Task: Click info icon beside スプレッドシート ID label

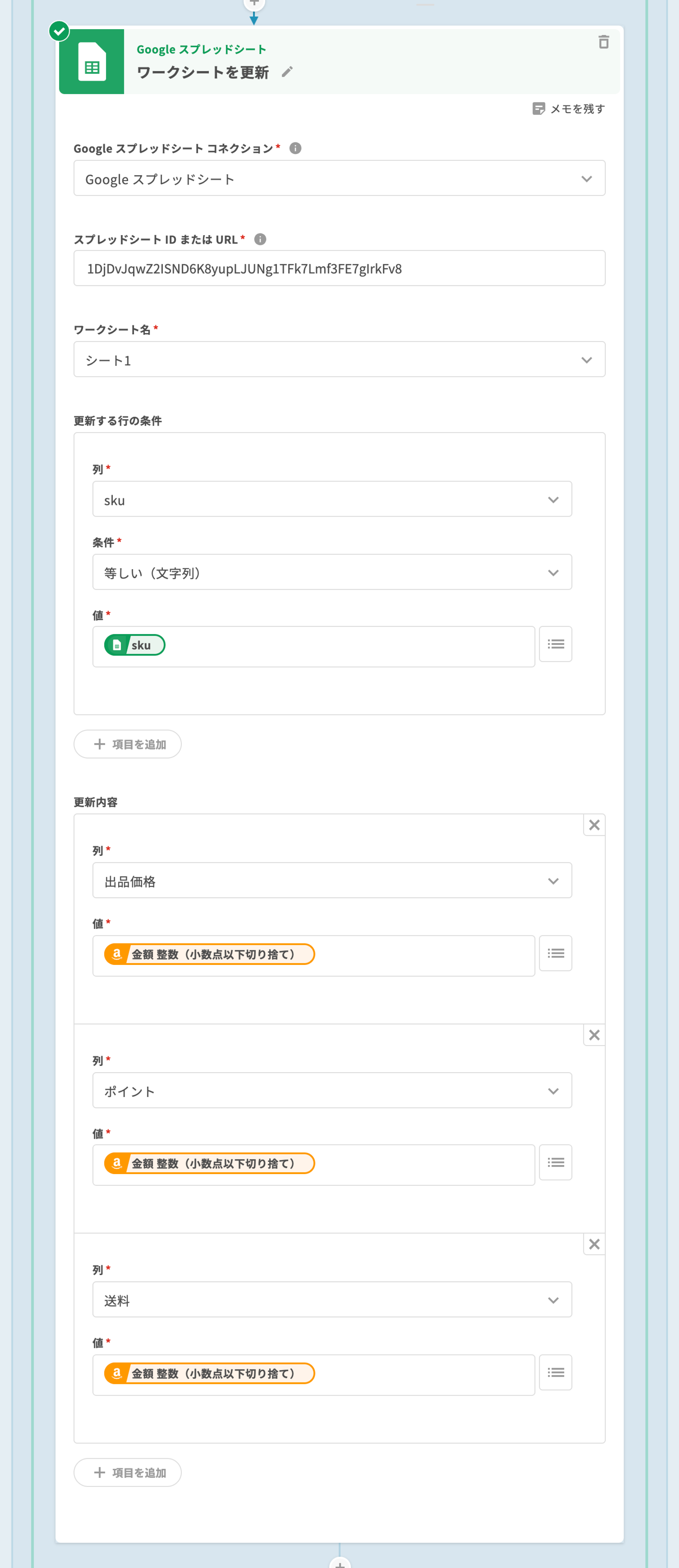Action: tap(260, 239)
